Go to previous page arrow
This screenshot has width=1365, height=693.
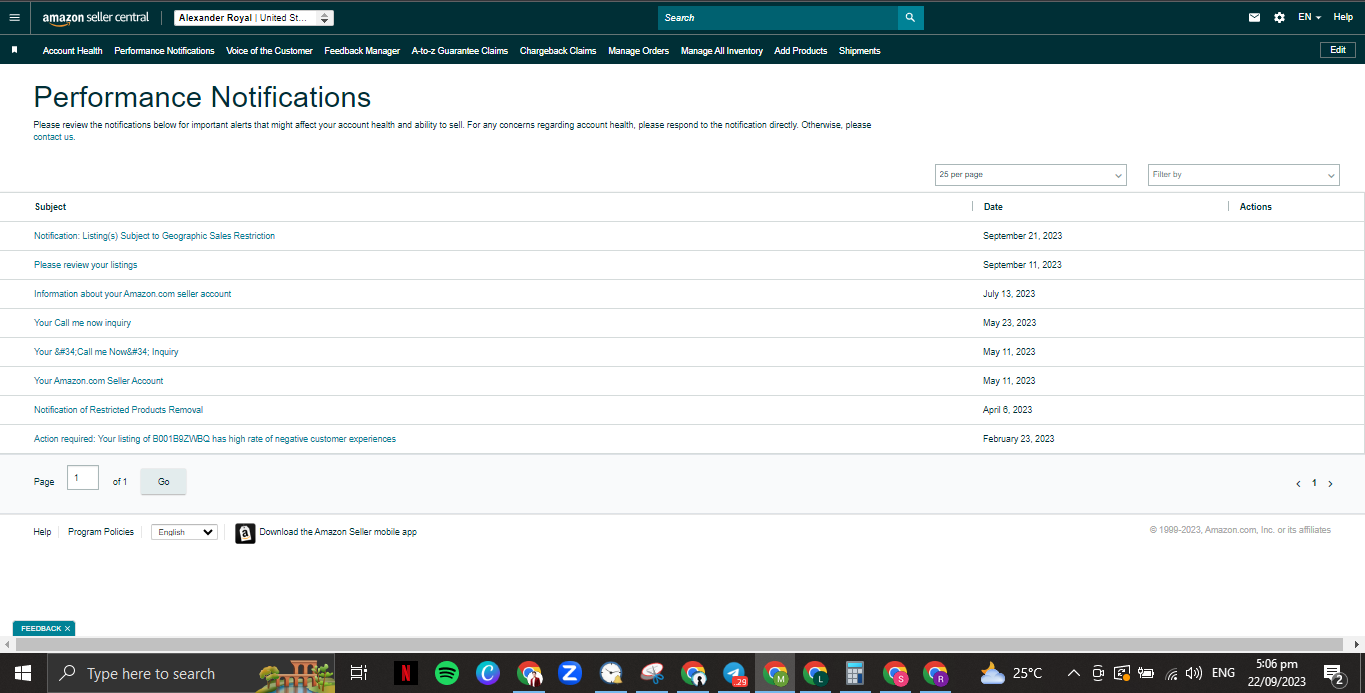[1298, 484]
